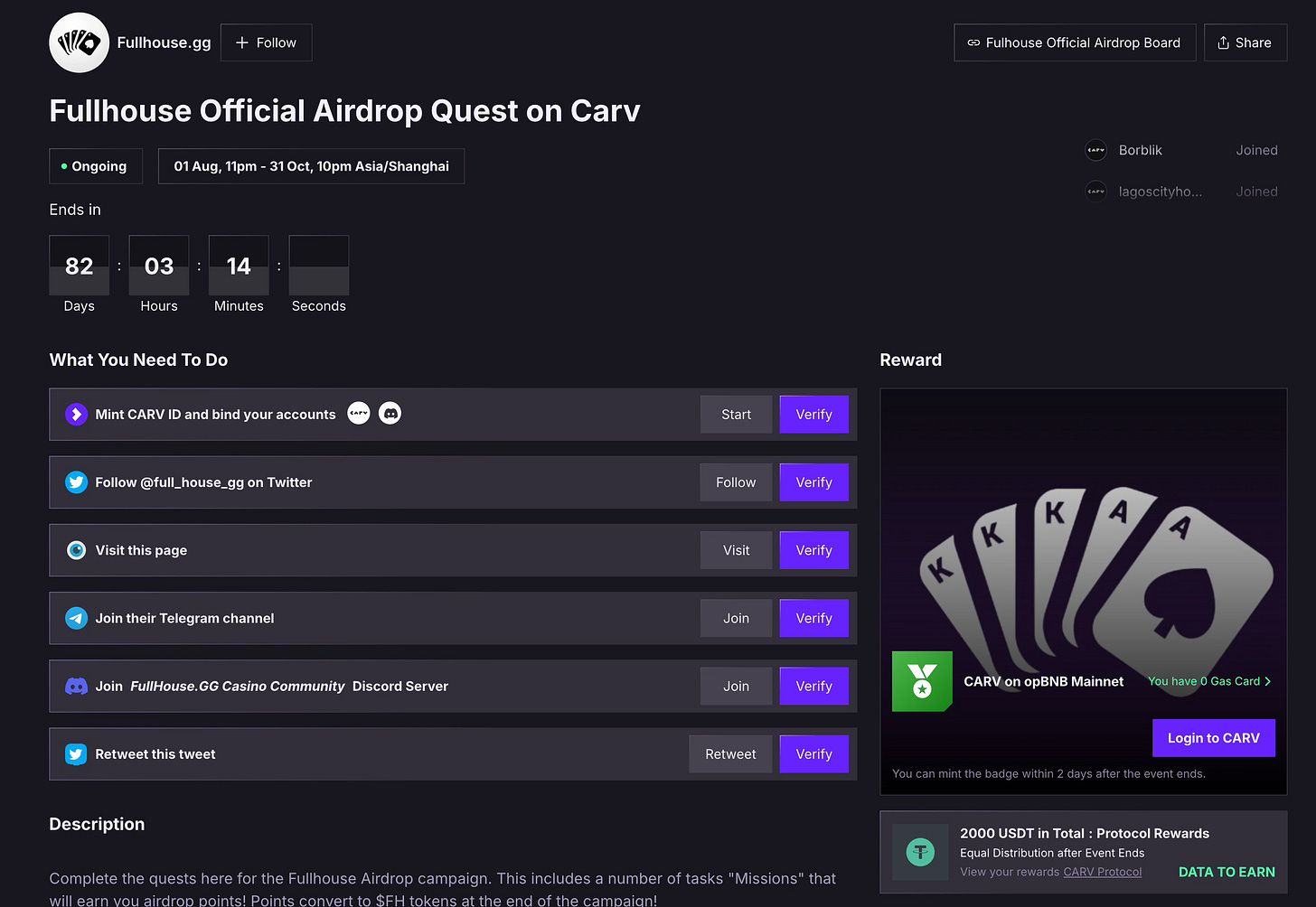Screen dimensions: 1316x907
Task: Click the Borblik participant name
Action: pyautogui.click(x=1140, y=150)
